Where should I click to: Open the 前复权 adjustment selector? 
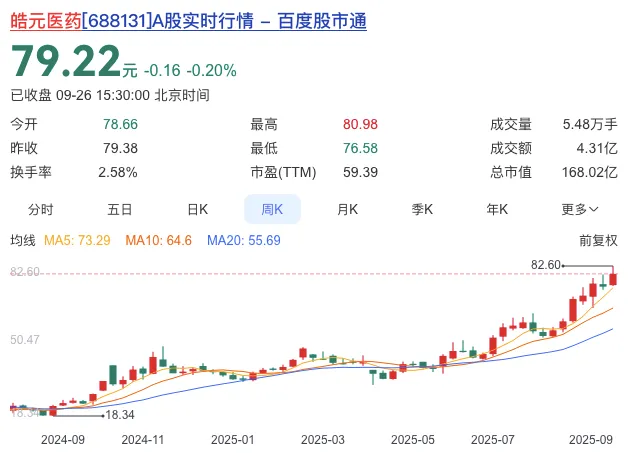(598, 240)
